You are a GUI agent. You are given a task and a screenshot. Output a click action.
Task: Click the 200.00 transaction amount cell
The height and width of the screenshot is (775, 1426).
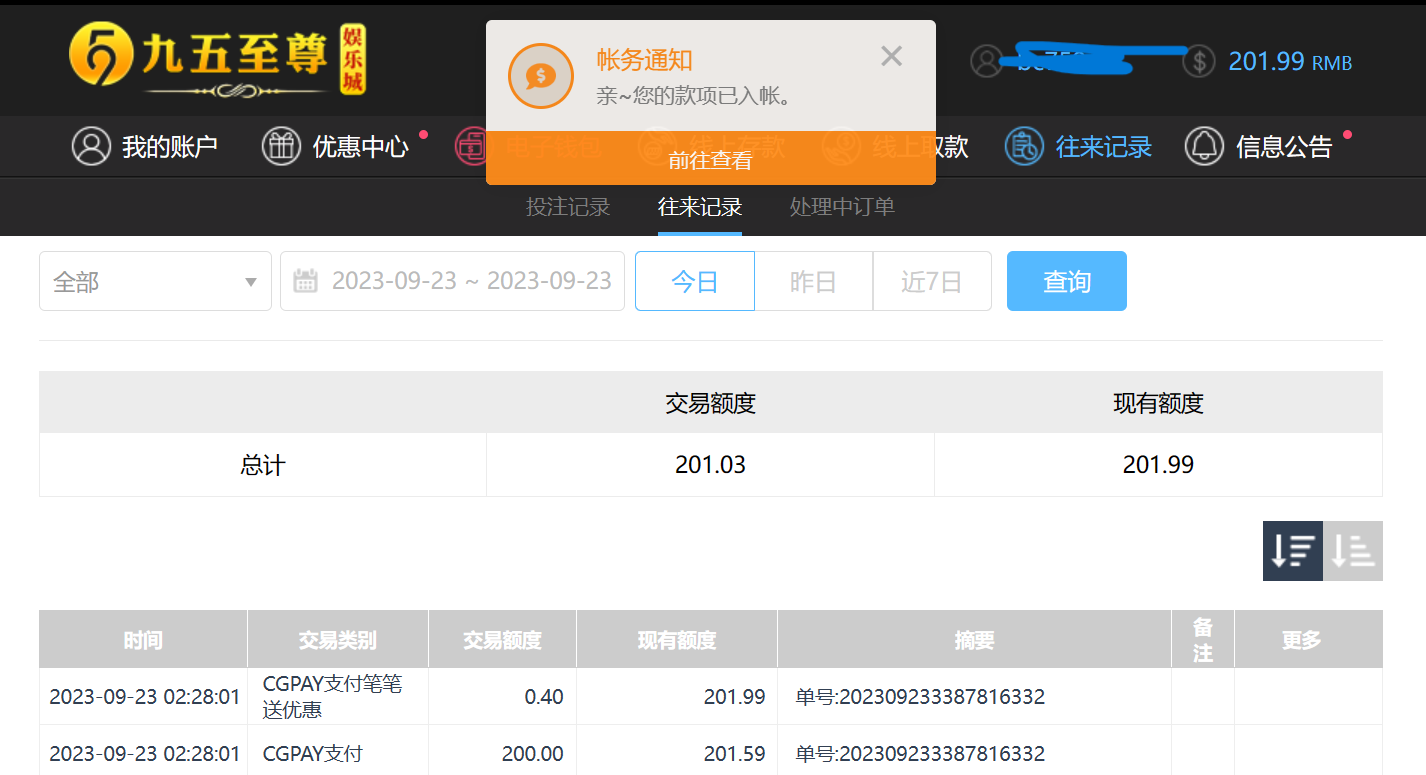click(x=502, y=753)
